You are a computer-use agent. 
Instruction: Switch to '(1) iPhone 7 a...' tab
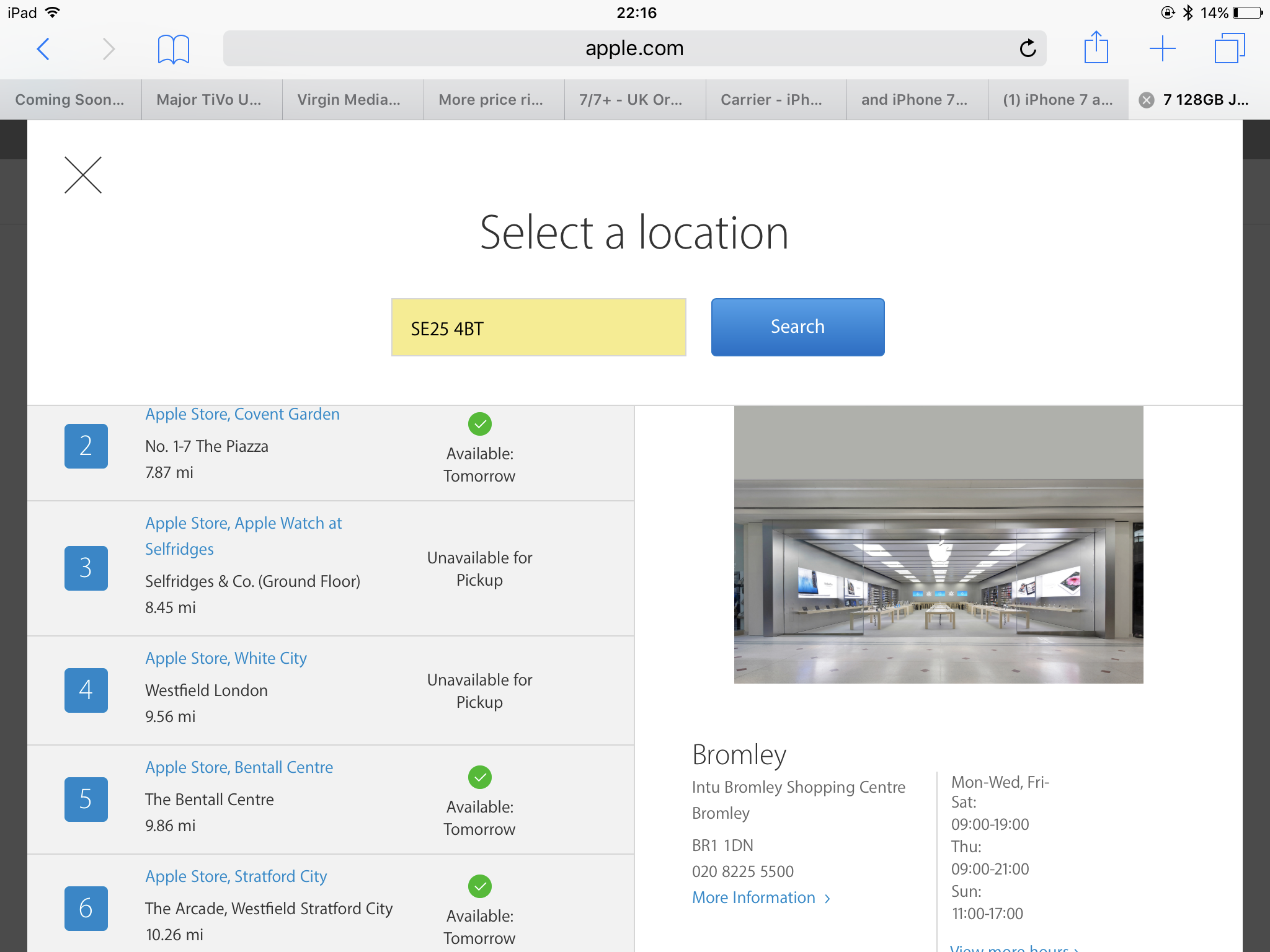point(1059,100)
